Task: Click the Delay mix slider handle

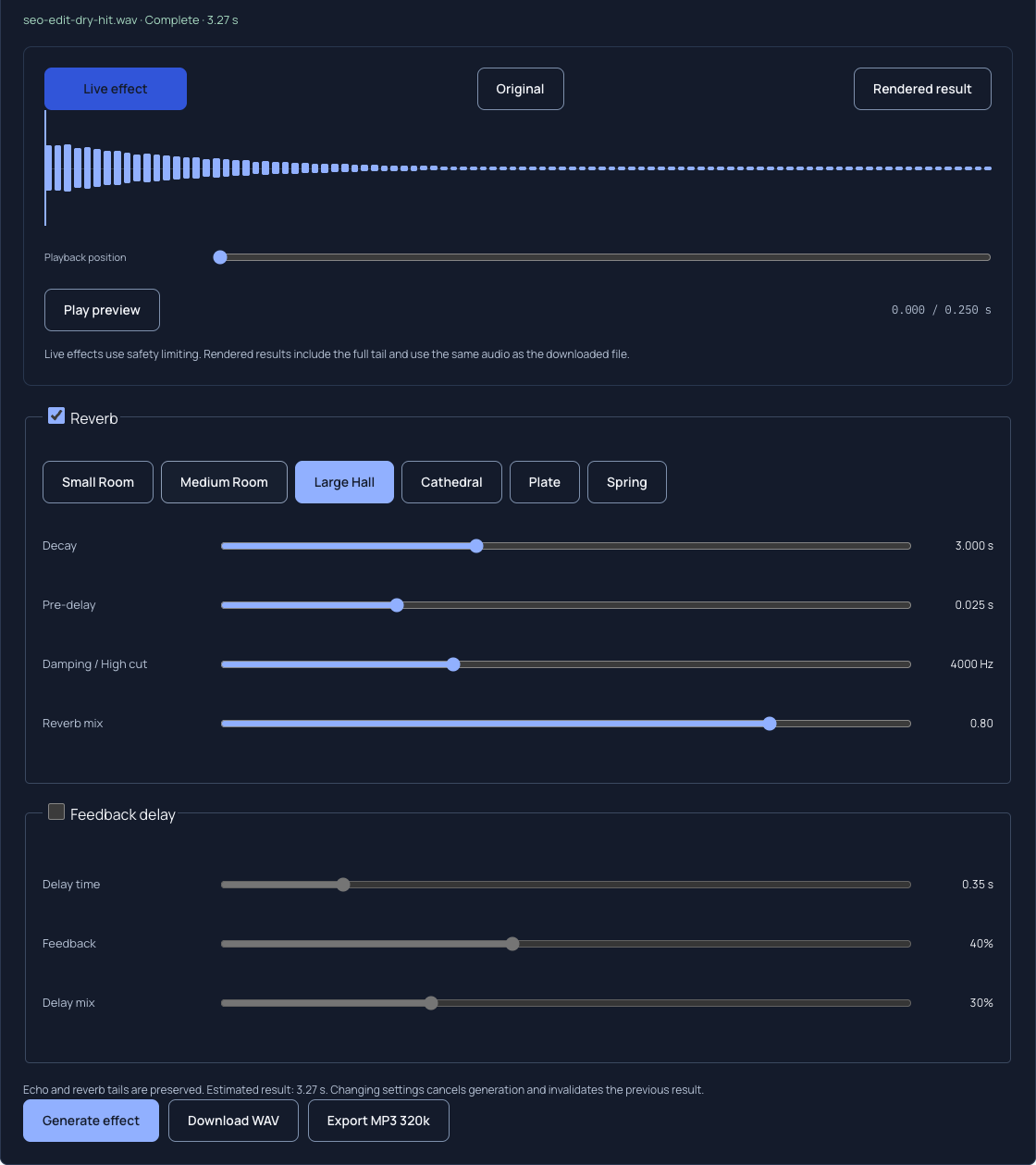Action: click(431, 1003)
